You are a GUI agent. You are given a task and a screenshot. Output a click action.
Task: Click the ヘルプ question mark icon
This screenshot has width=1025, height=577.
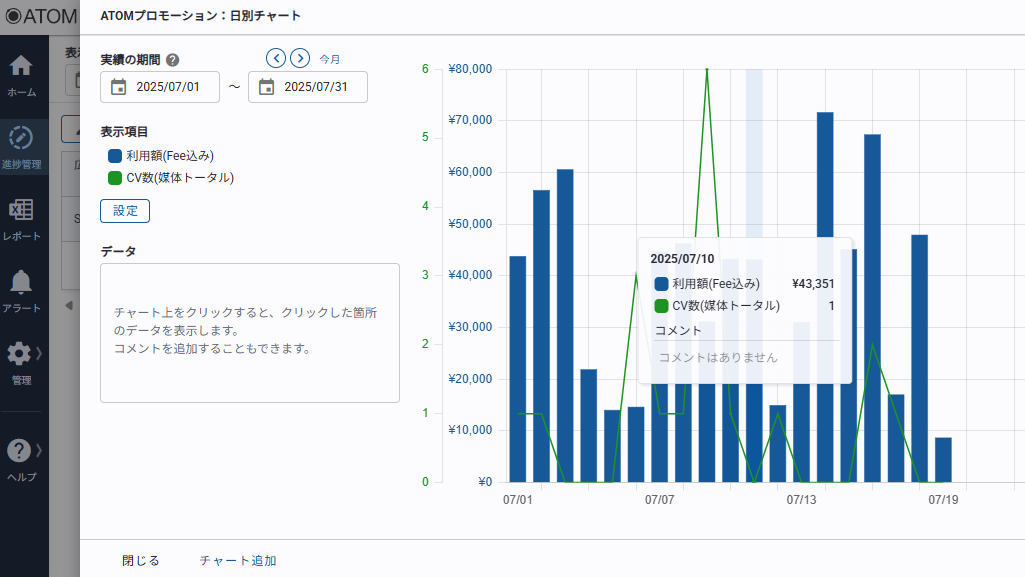coord(19,451)
